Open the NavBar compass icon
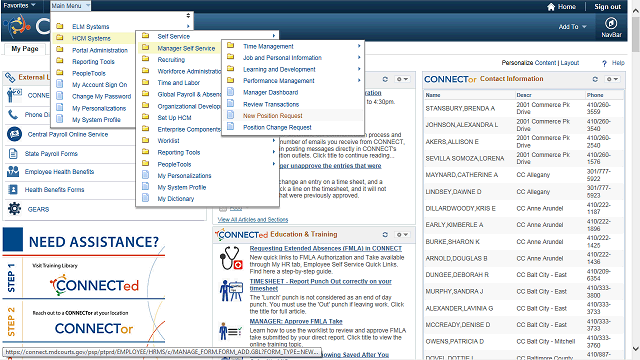This screenshot has width=640, height=360. [611, 23]
